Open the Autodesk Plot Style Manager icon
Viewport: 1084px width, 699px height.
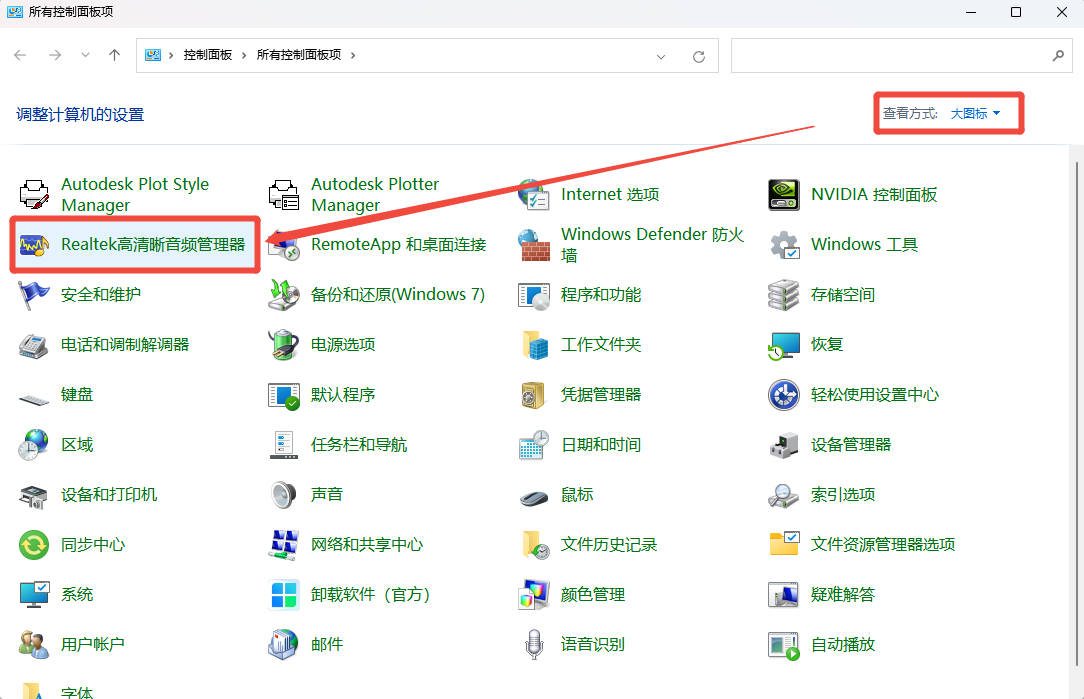[34, 195]
